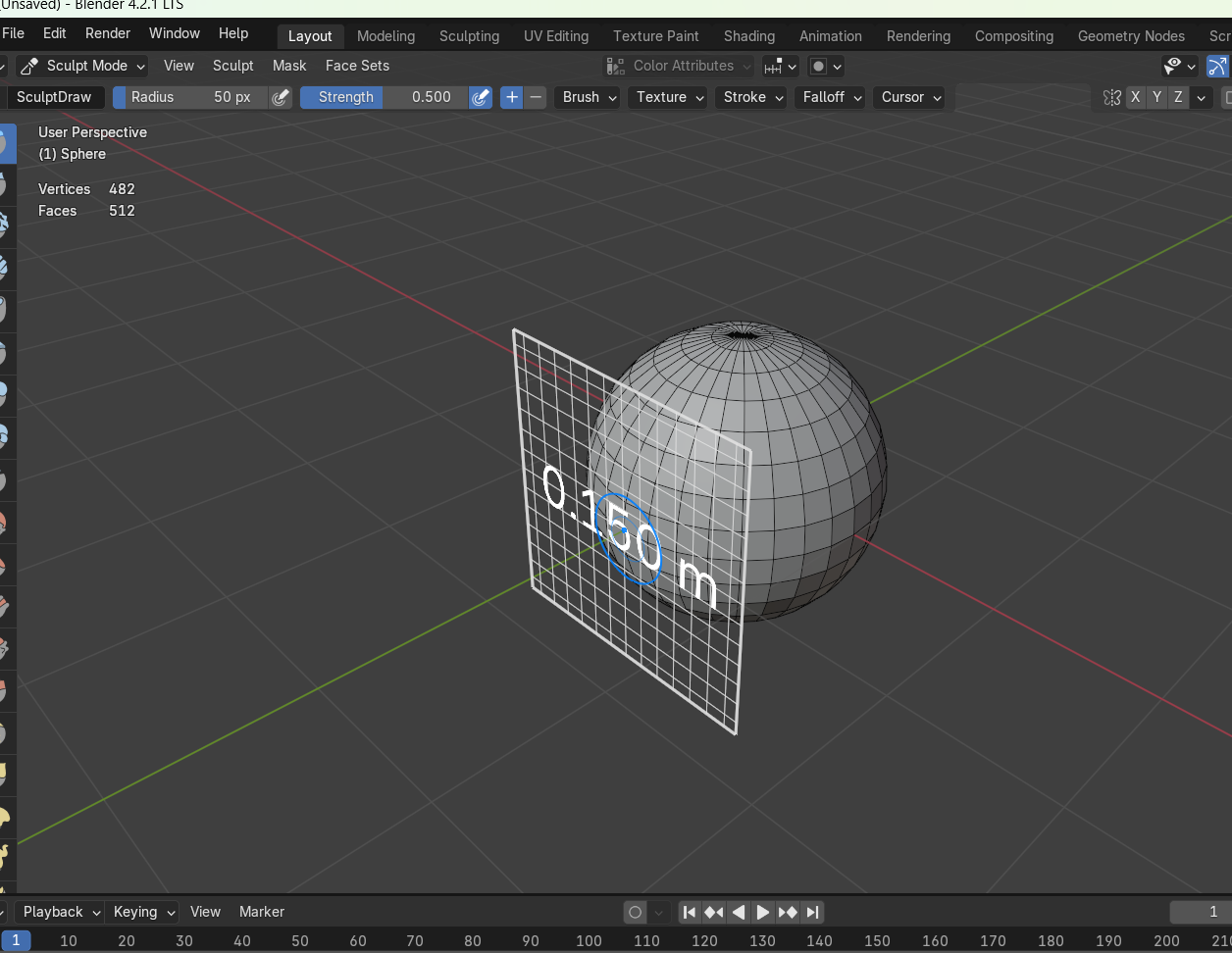Play the animation in reverse
The width and height of the screenshot is (1232, 953).
tap(739, 912)
